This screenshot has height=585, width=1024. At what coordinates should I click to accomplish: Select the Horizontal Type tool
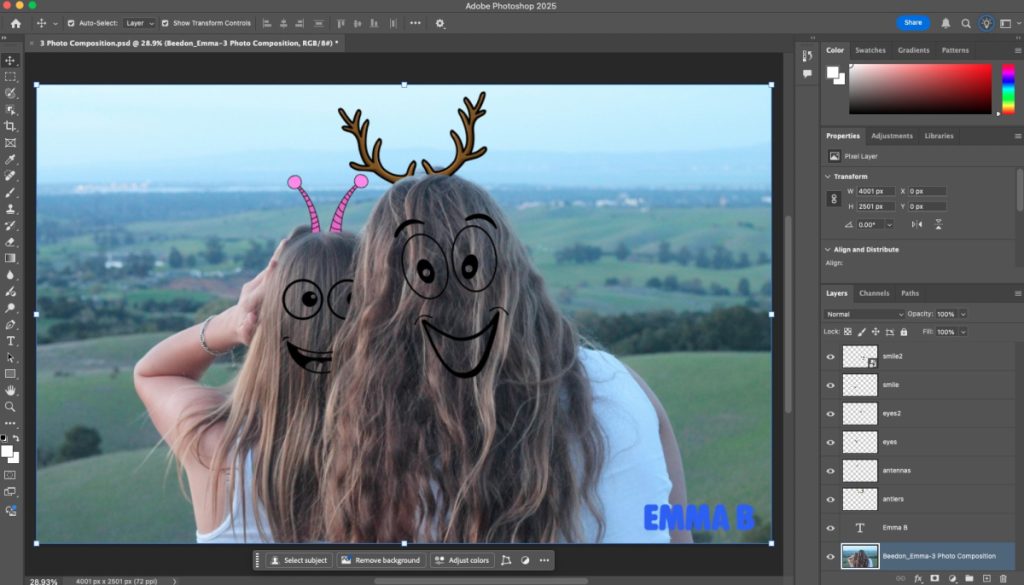point(10,341)
